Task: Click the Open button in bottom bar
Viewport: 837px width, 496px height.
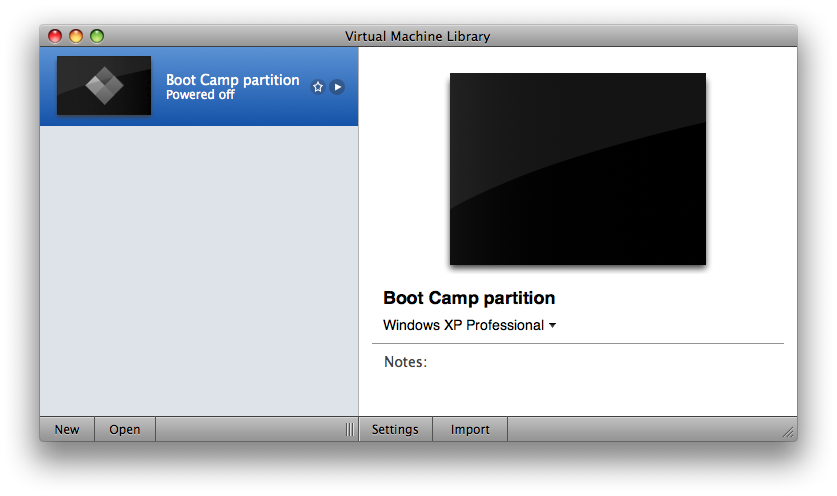Action: pos(125,429)
